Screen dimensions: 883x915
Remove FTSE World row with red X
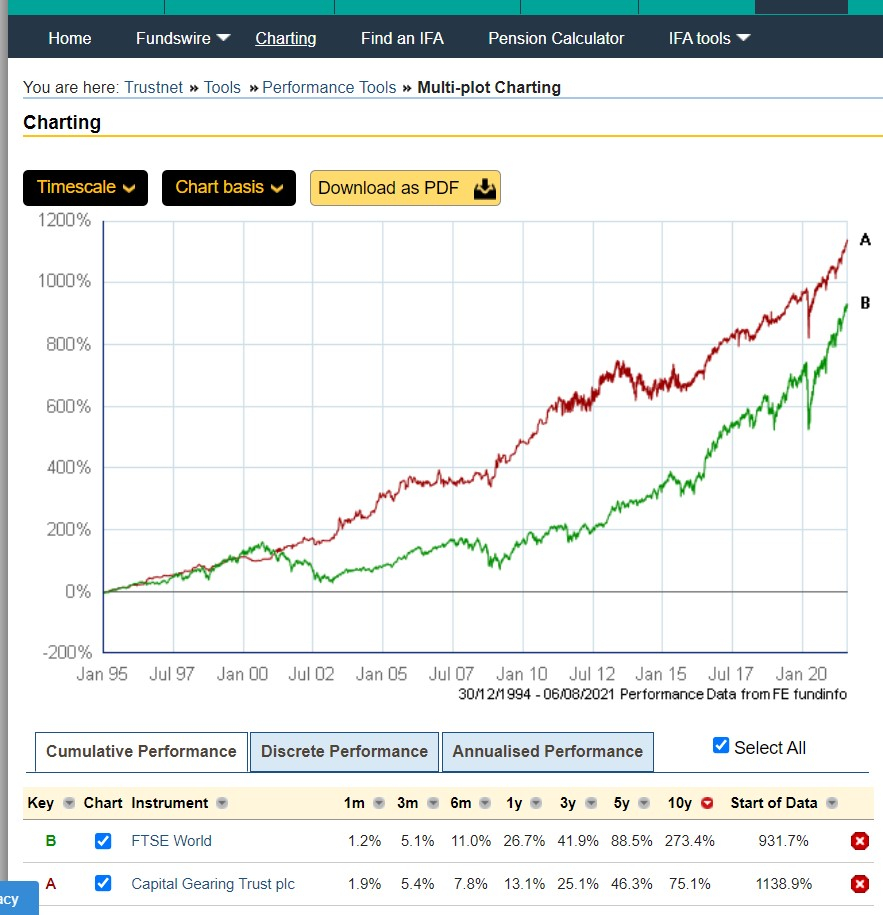point(860,841)
